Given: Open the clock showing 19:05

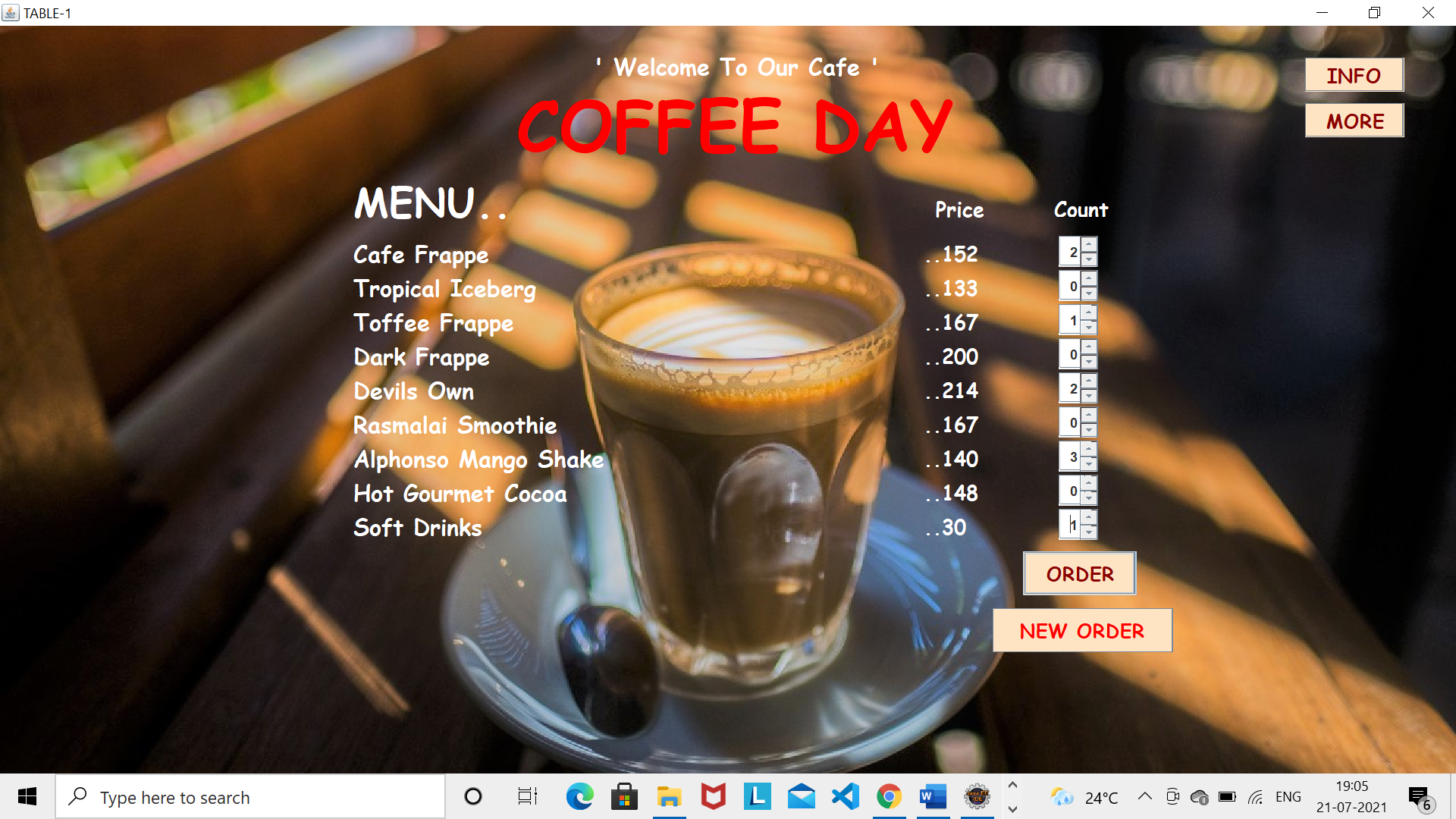Looking at the screenshot, I should click(x=1351, y=797).
